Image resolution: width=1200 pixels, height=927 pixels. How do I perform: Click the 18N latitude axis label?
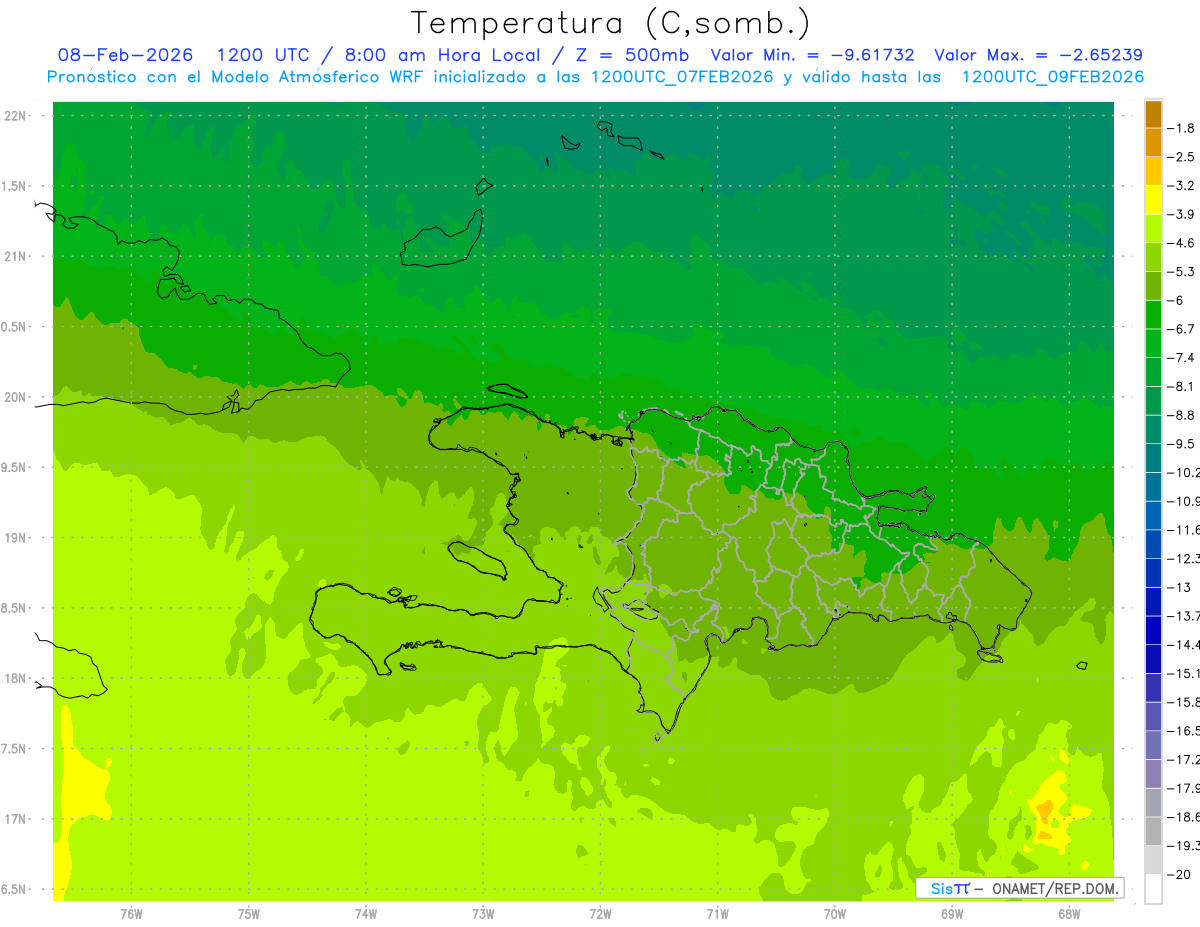point(15,678)
